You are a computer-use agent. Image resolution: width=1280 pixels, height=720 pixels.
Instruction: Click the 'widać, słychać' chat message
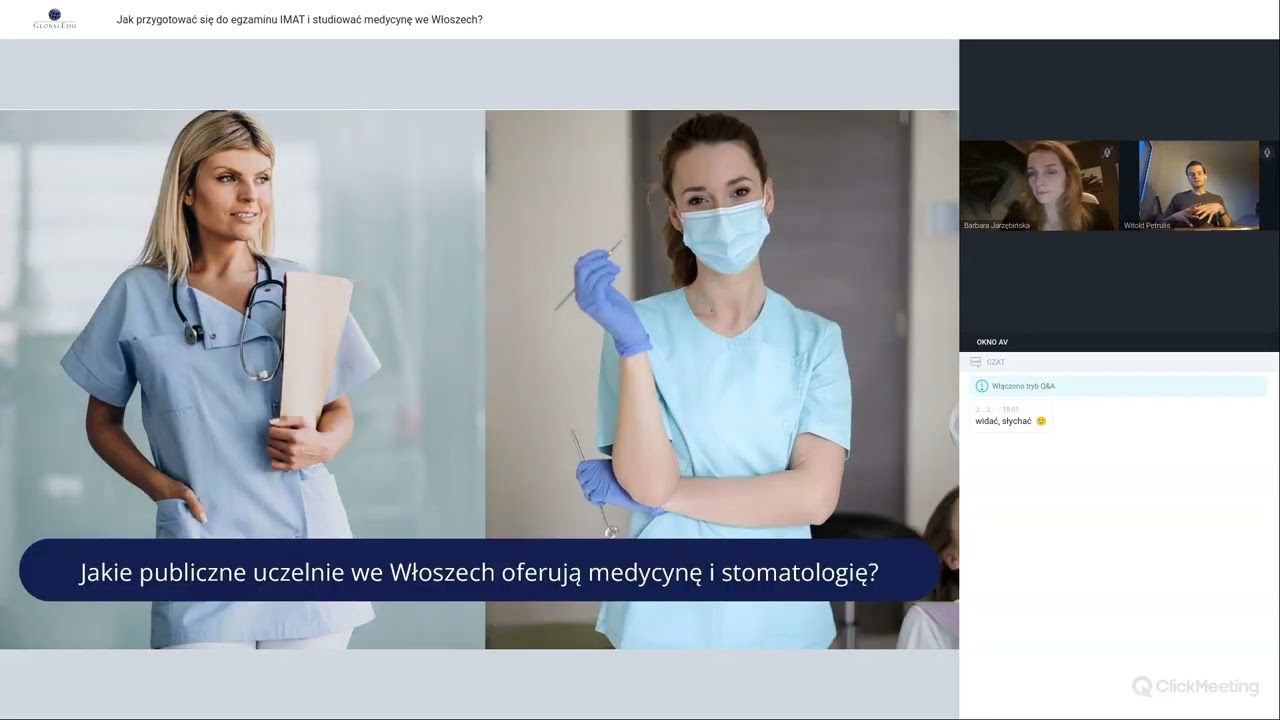point(1010,416)
